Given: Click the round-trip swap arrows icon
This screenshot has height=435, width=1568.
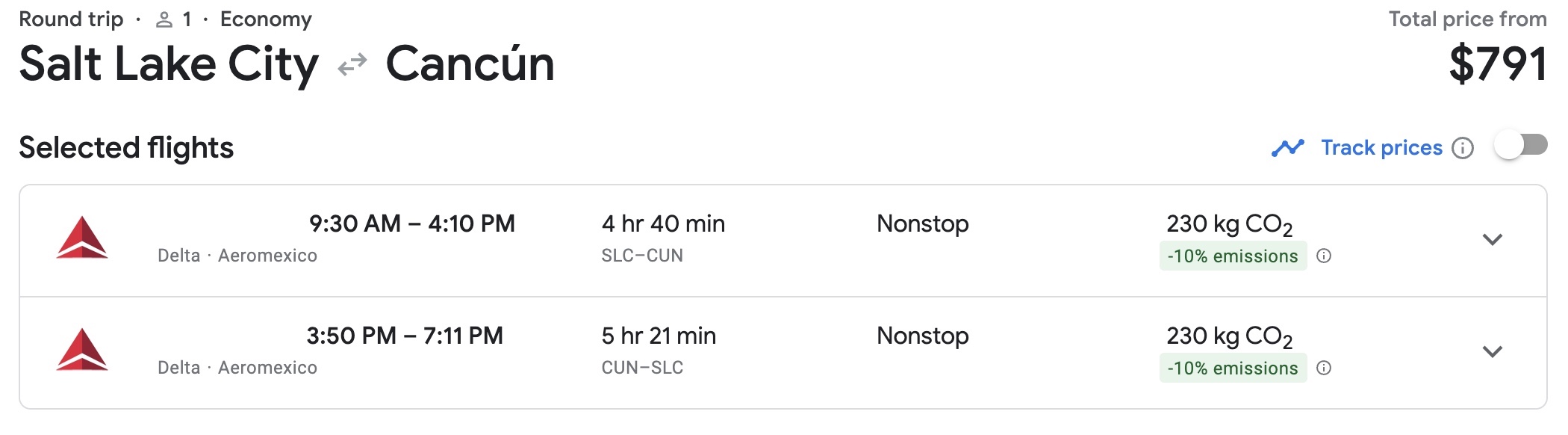Looking at the screenshot, I should tap(352, 65).
